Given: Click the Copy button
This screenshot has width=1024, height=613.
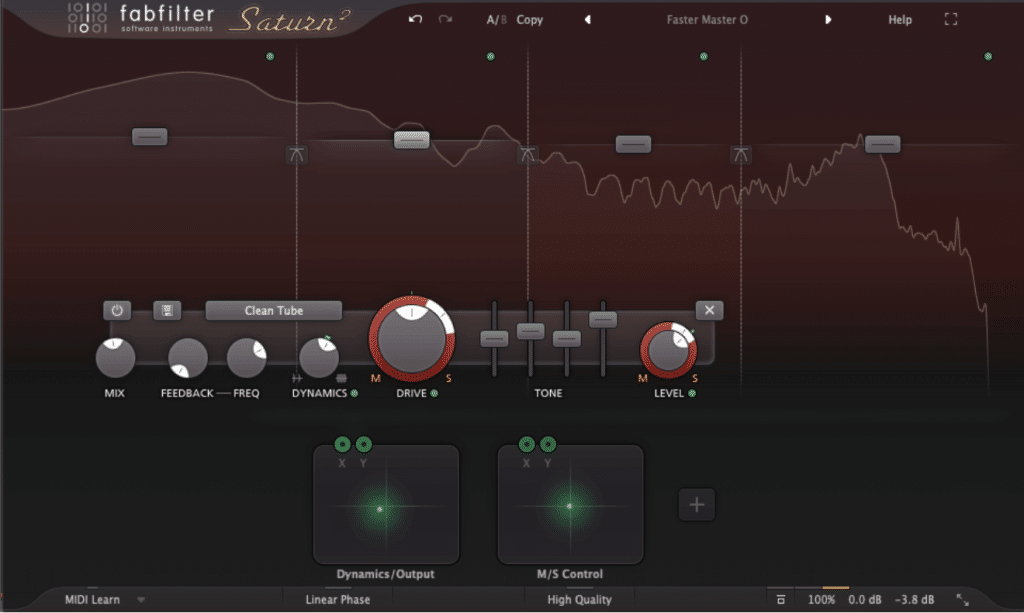Looking at the screenshot, I should point(530,19).
